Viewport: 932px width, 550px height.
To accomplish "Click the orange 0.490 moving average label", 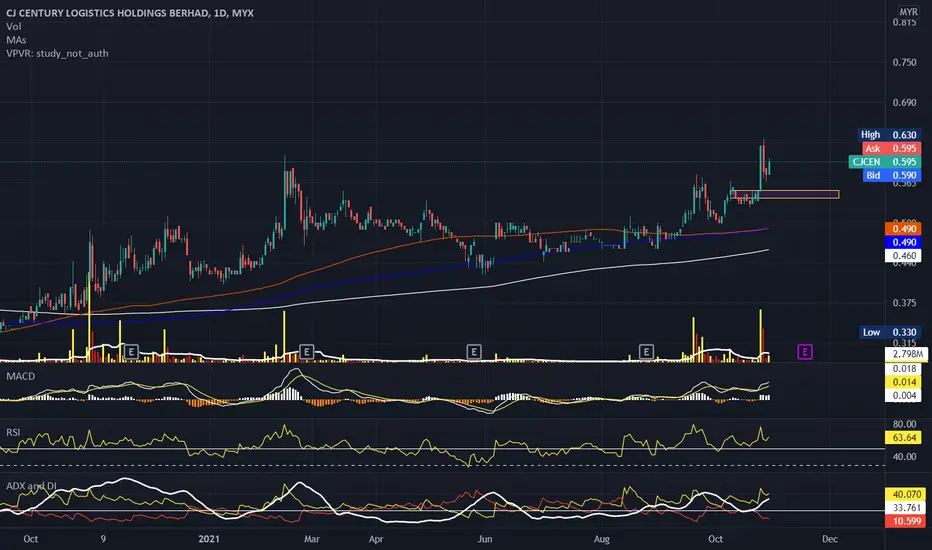I will [x=903, y=229].
